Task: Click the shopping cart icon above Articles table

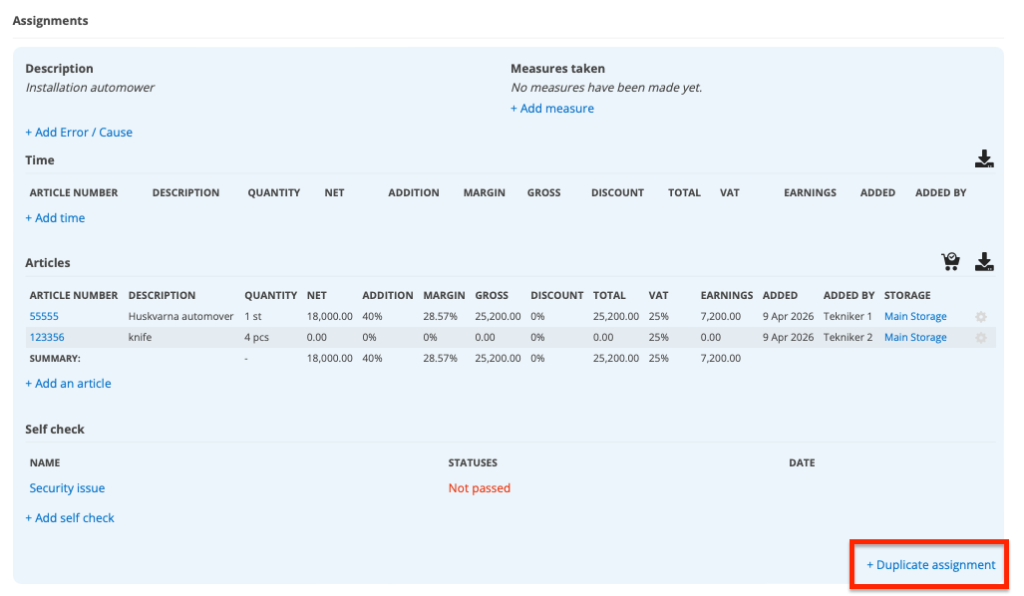Action: tap(950, 262)
